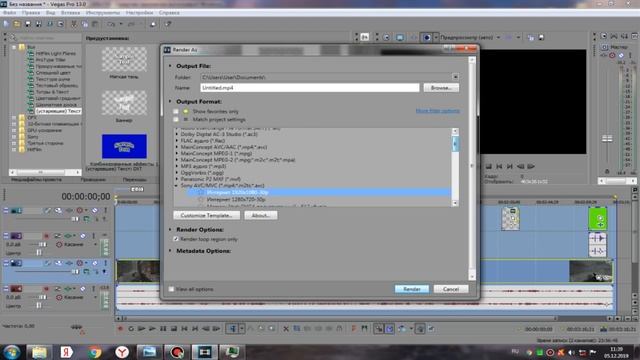The width and height of the screenshot is (640, 360).
Task: Click the external monitor preview icon
Action: coord(400,38)
